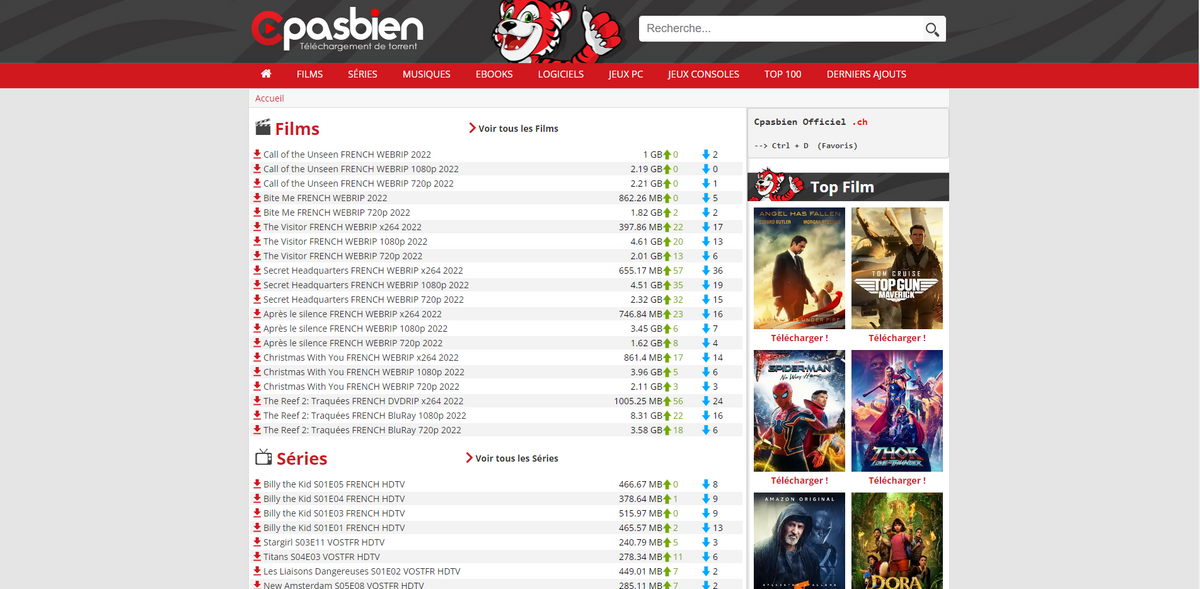Click Télécharger under Top Gun Maverick poster

[897, 338]
